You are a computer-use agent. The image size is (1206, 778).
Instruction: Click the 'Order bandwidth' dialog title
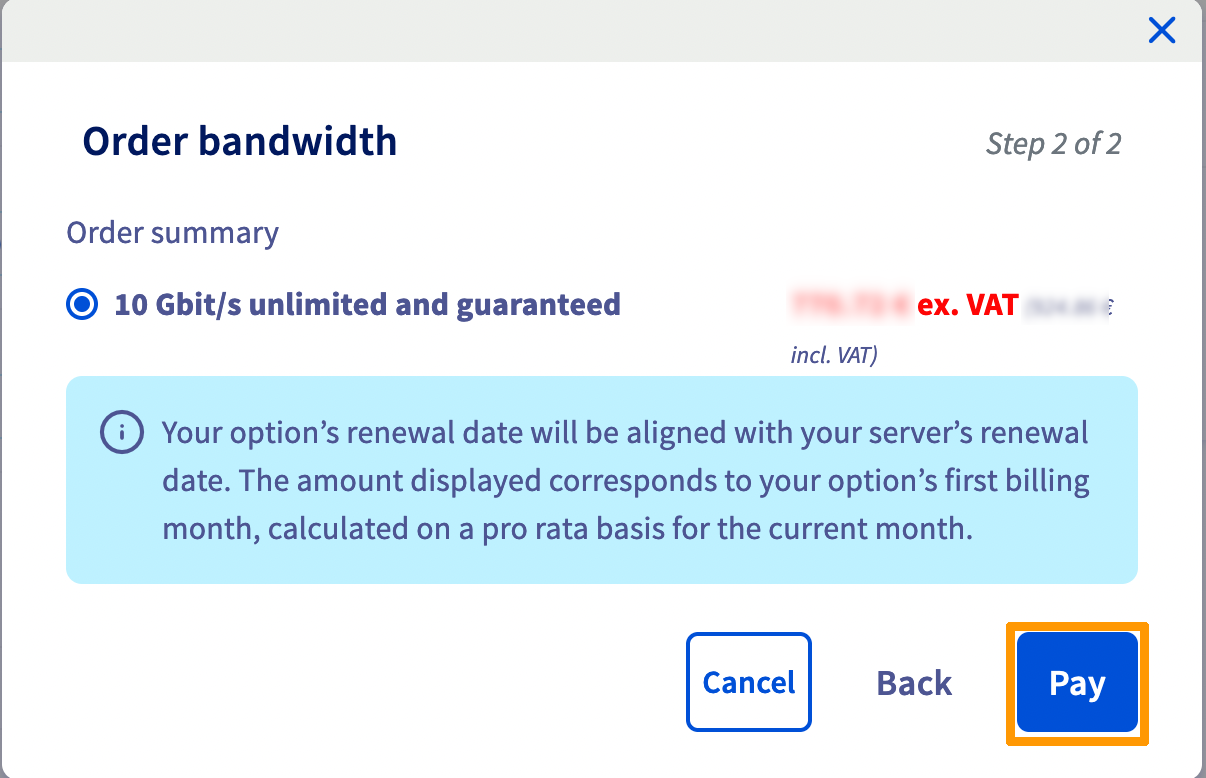click(x=240, y=142)
